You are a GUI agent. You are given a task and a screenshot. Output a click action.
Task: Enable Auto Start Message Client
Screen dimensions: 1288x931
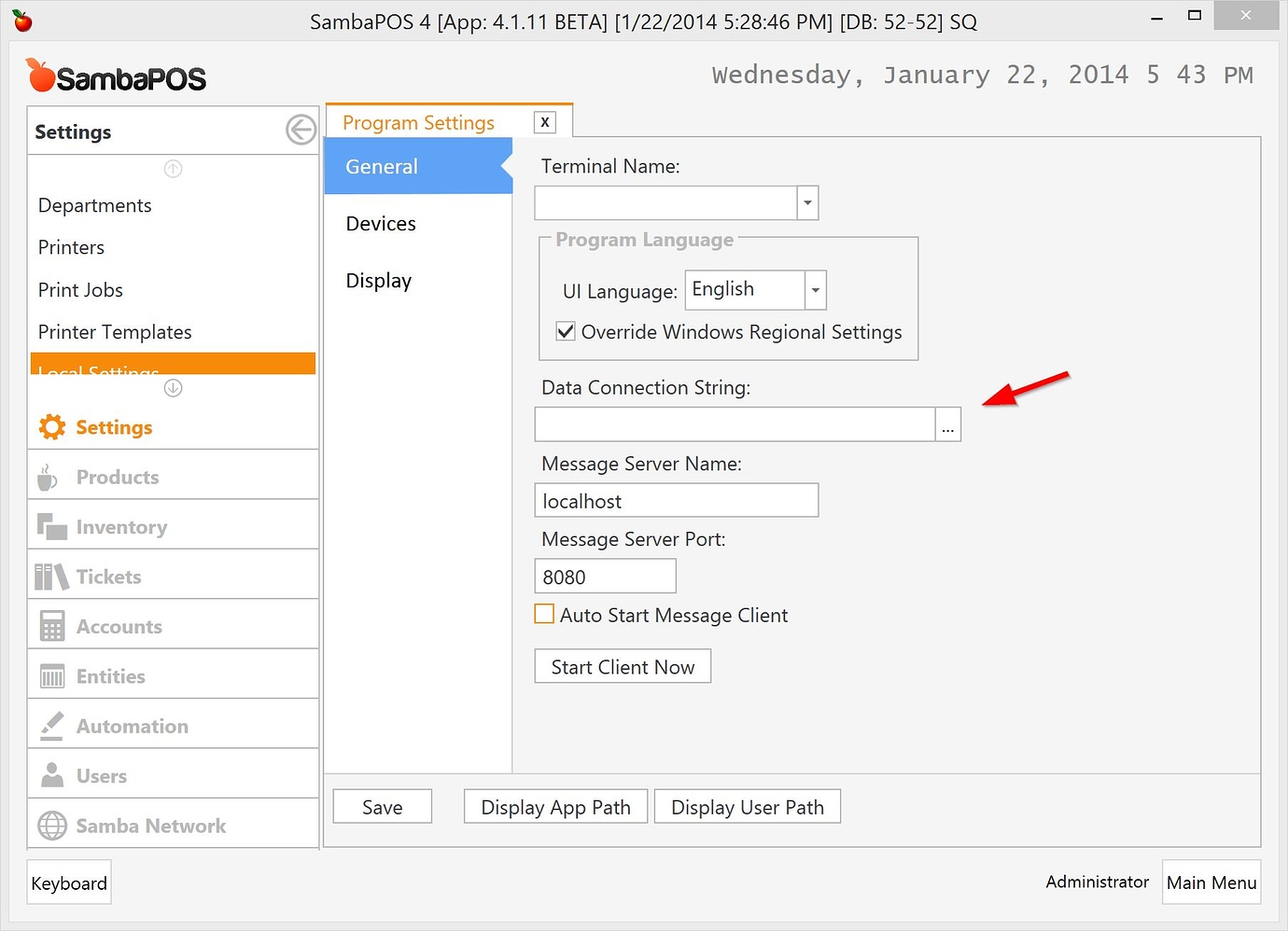[x=544, y=614]
